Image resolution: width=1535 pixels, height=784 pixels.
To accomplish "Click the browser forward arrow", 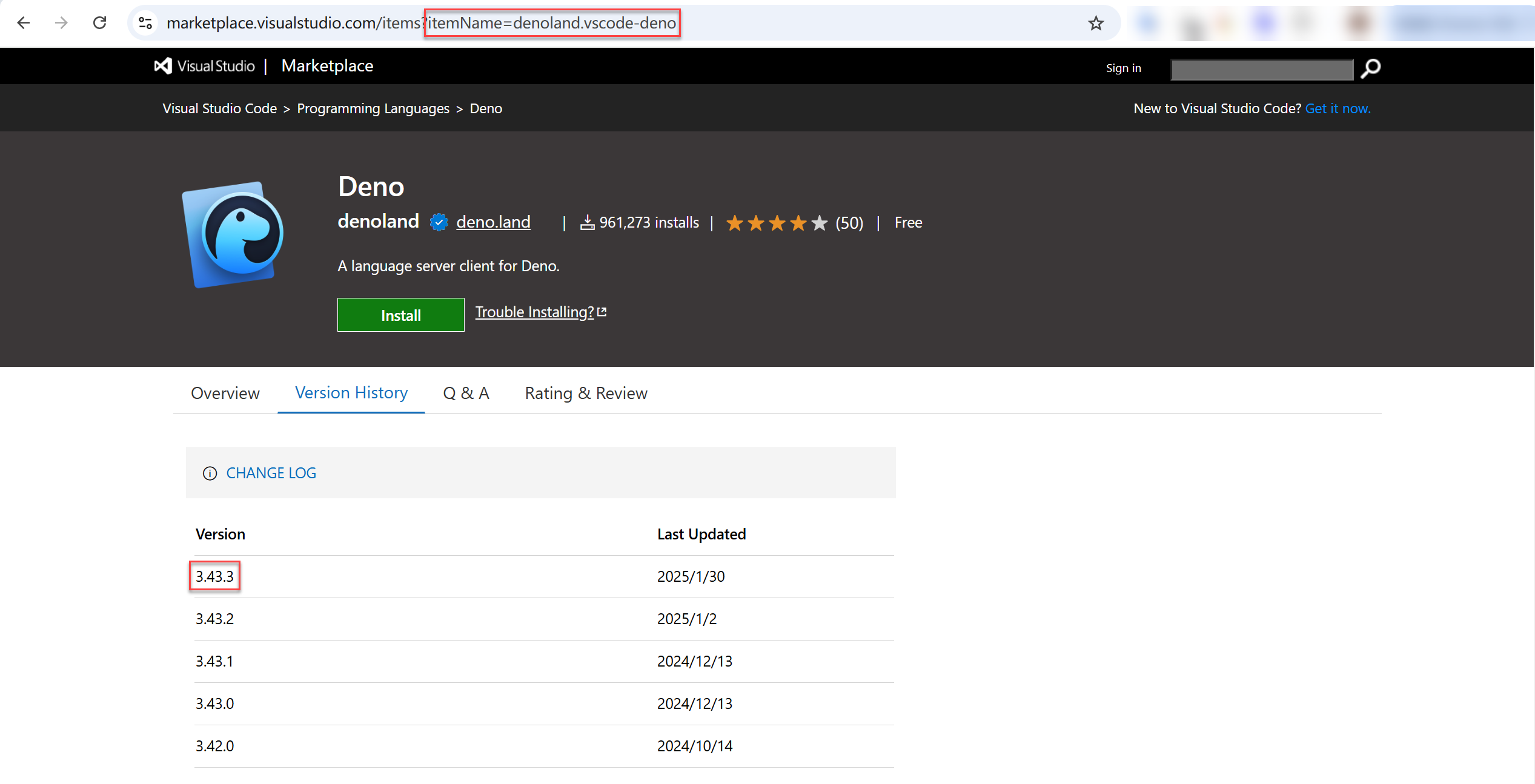I will [x=61, y=23].
